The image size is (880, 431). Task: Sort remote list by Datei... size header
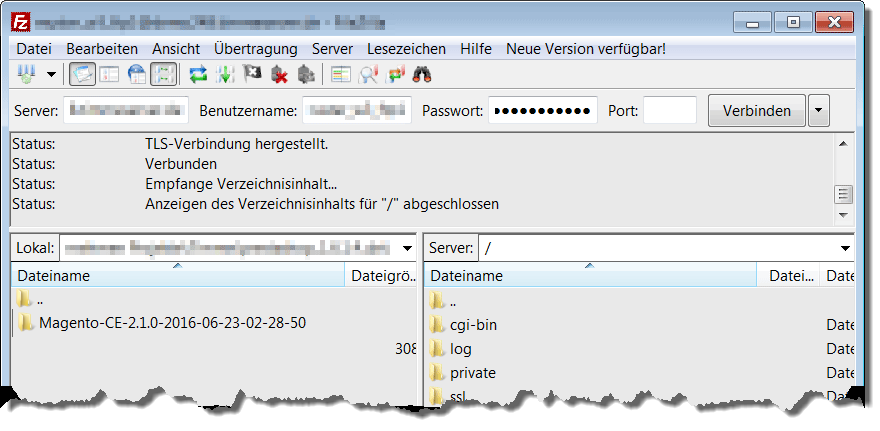[788, 276]
